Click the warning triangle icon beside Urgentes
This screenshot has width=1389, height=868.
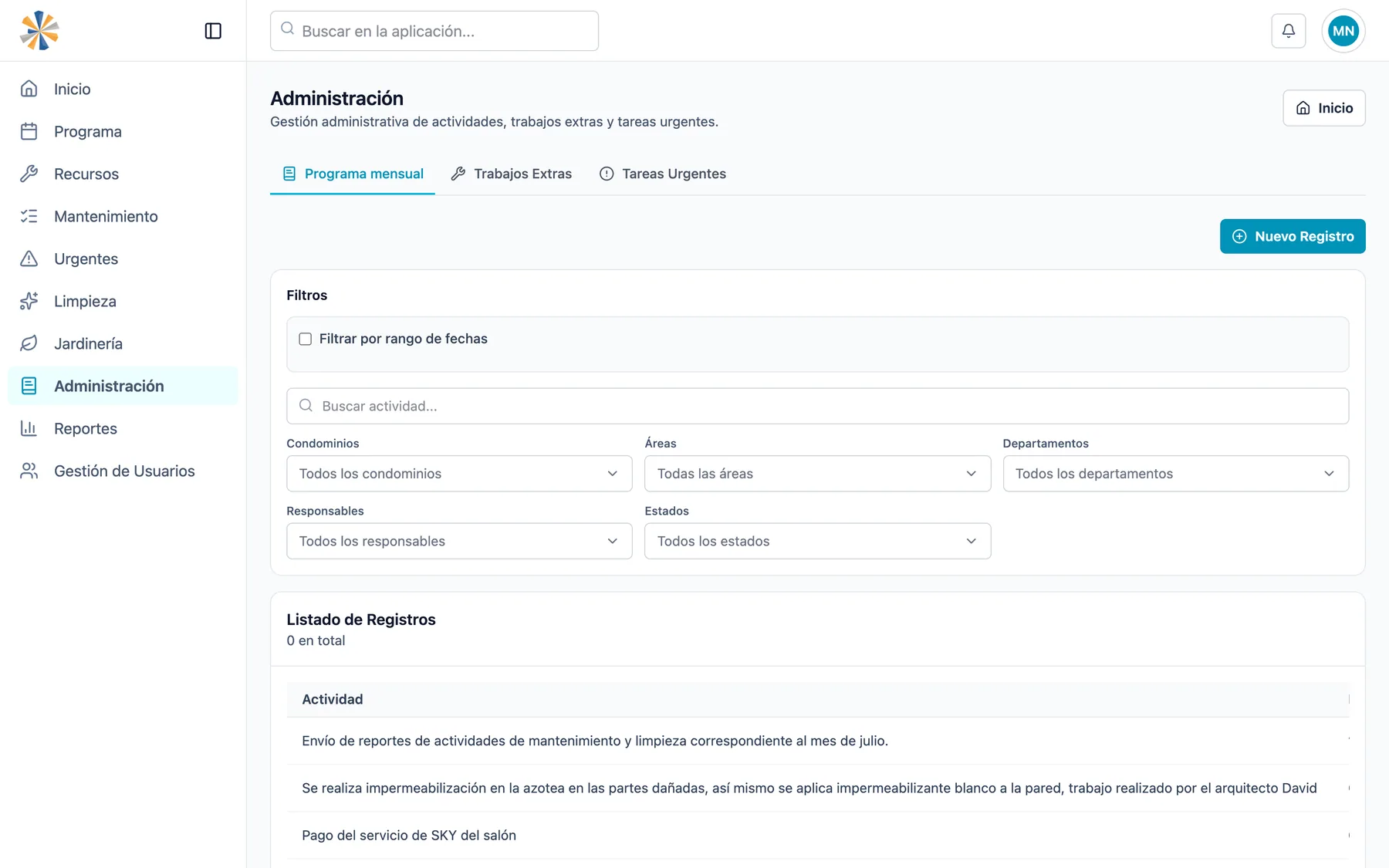coord(29,258)
